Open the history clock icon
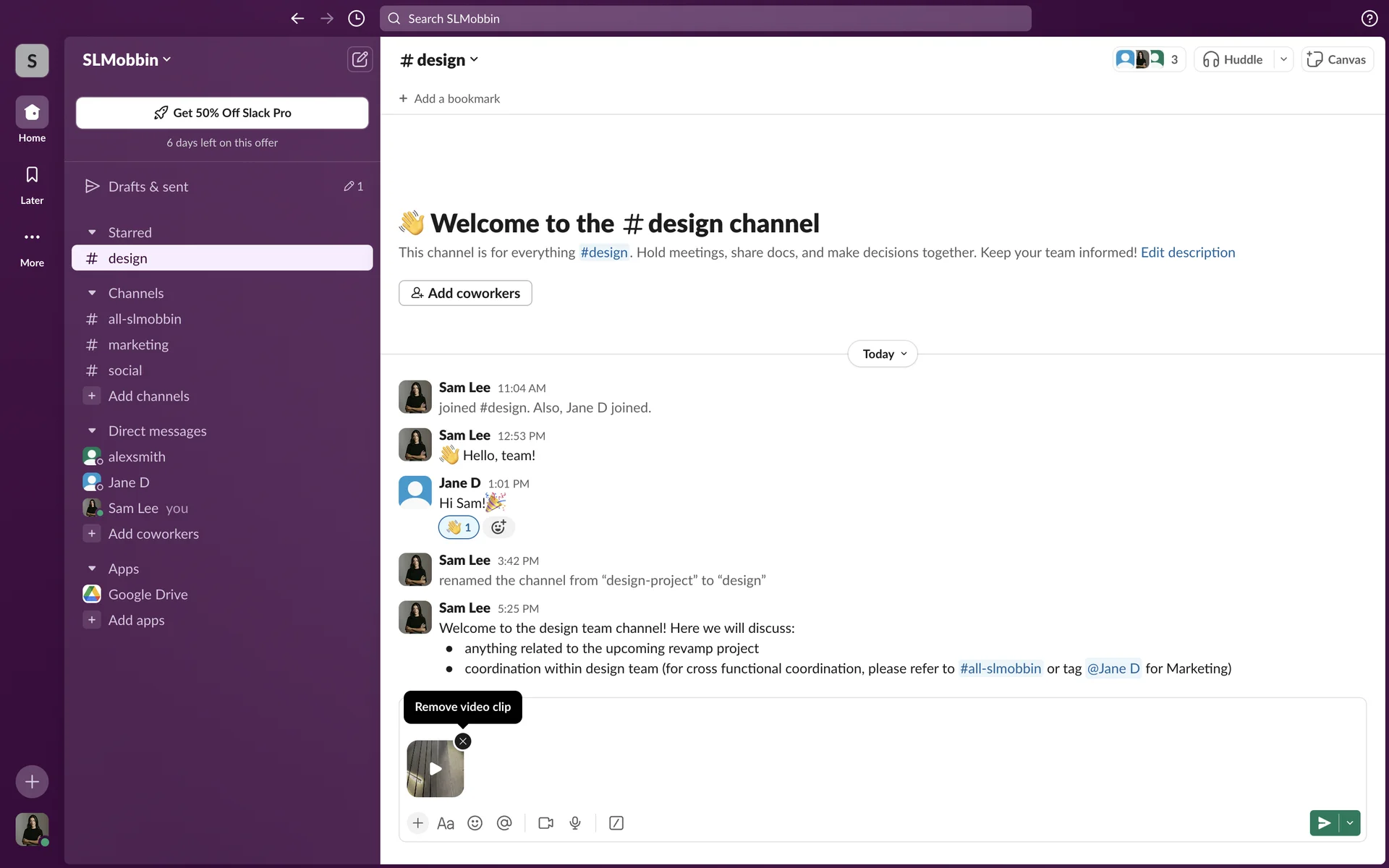 [x=356, y=19]
